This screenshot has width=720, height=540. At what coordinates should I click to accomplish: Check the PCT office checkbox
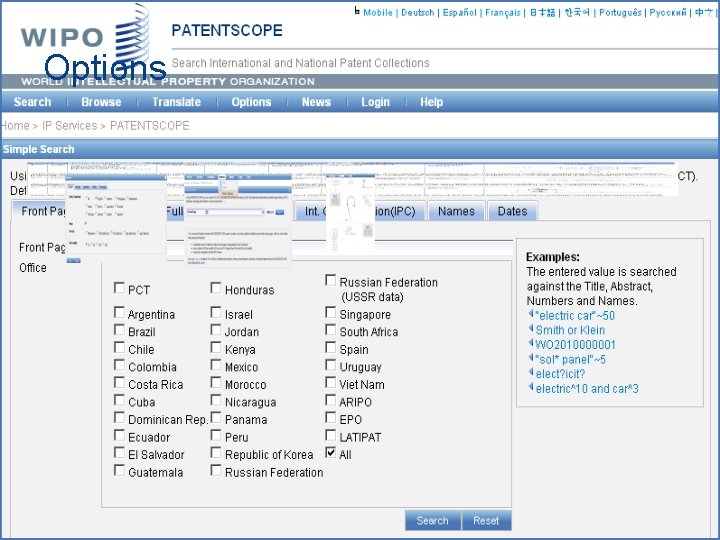point(119,288)
